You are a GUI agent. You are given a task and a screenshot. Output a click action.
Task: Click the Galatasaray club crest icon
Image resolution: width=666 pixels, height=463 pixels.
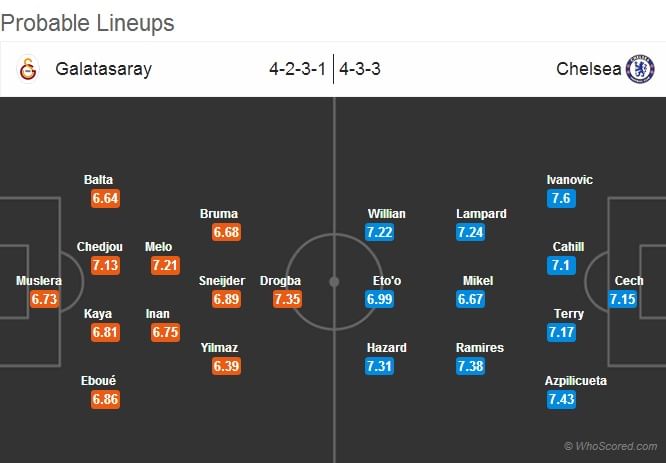[27, 70]
